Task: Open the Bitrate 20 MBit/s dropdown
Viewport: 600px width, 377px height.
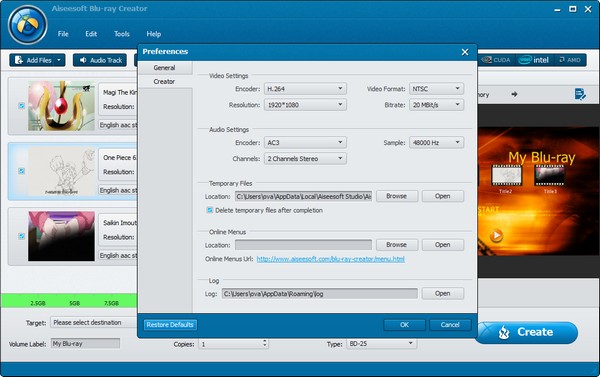Action: (x=436, y=105)
